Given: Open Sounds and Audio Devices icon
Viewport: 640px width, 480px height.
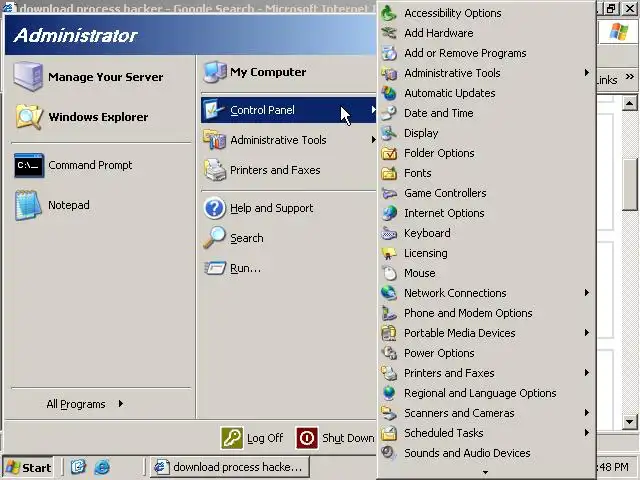Looking at the screenshot, I should 389,453.
